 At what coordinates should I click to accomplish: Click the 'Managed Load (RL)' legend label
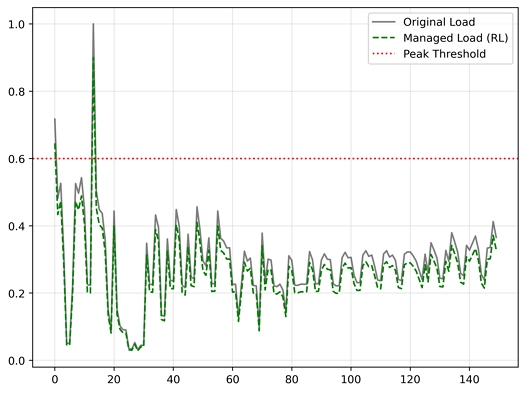456,38
